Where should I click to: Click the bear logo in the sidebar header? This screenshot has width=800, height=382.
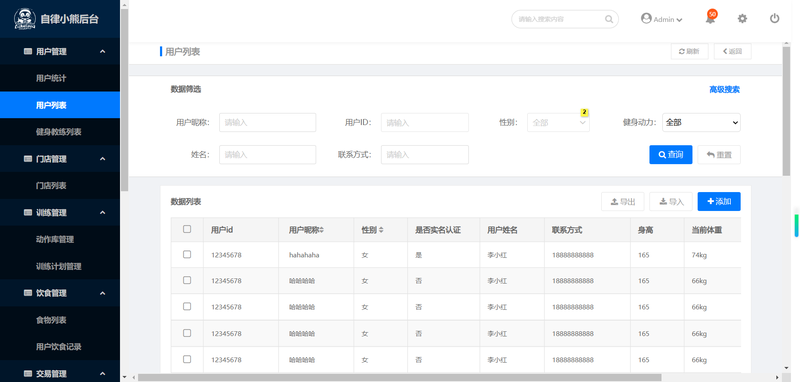coord(24,19)
